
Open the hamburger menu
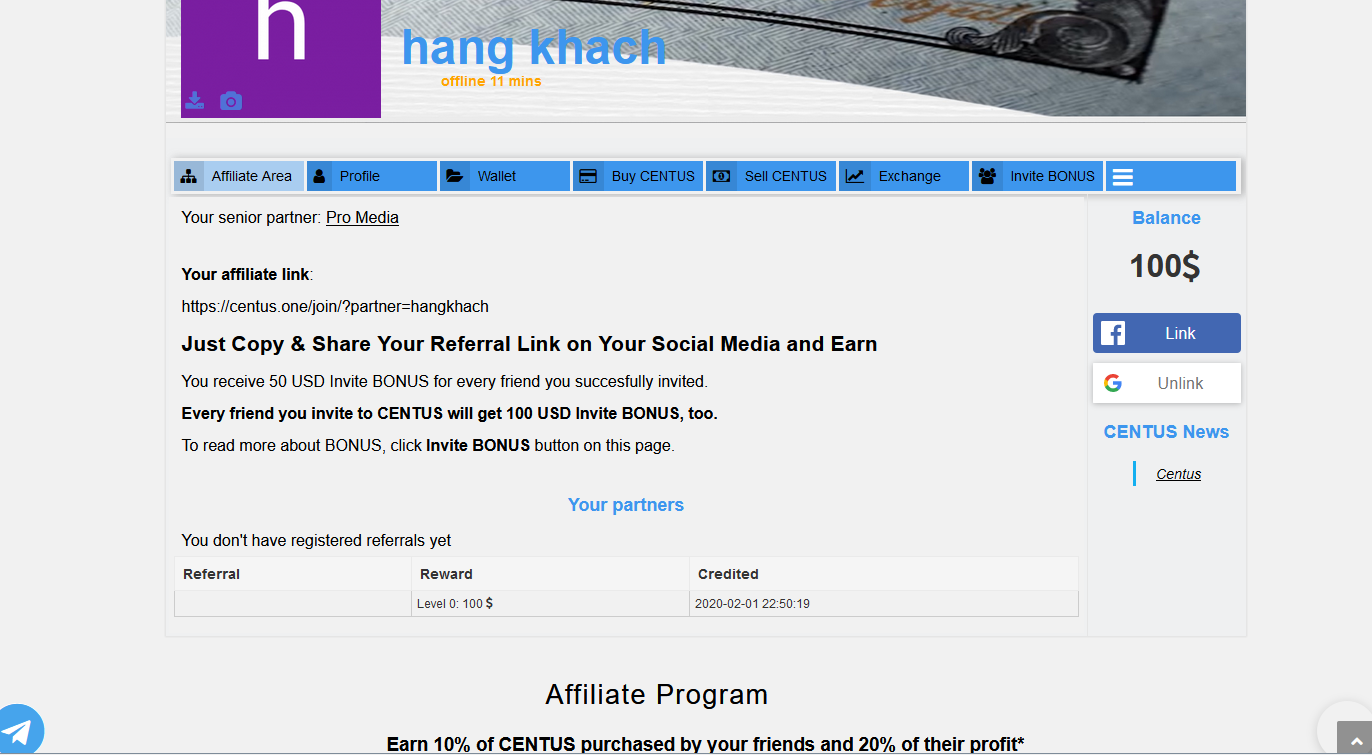pyautogui.click(x=1123, y=177)
